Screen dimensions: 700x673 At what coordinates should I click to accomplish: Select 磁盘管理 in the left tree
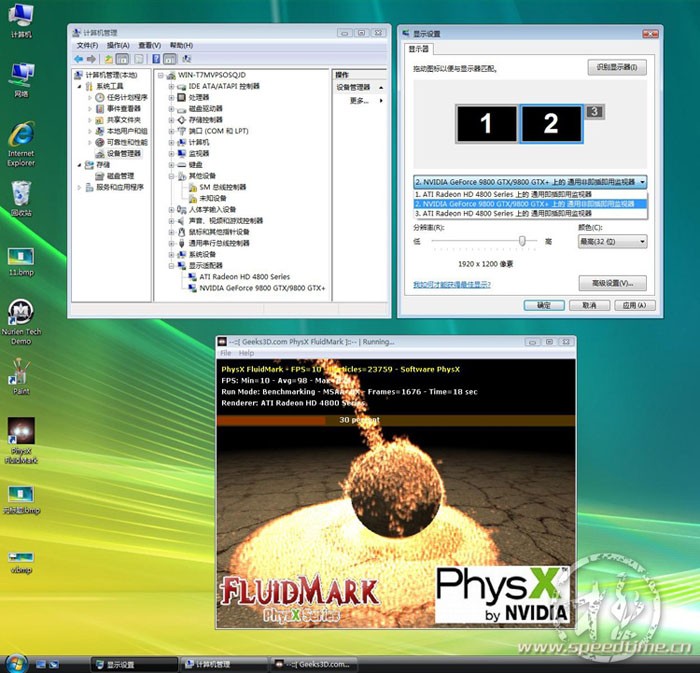115,176
